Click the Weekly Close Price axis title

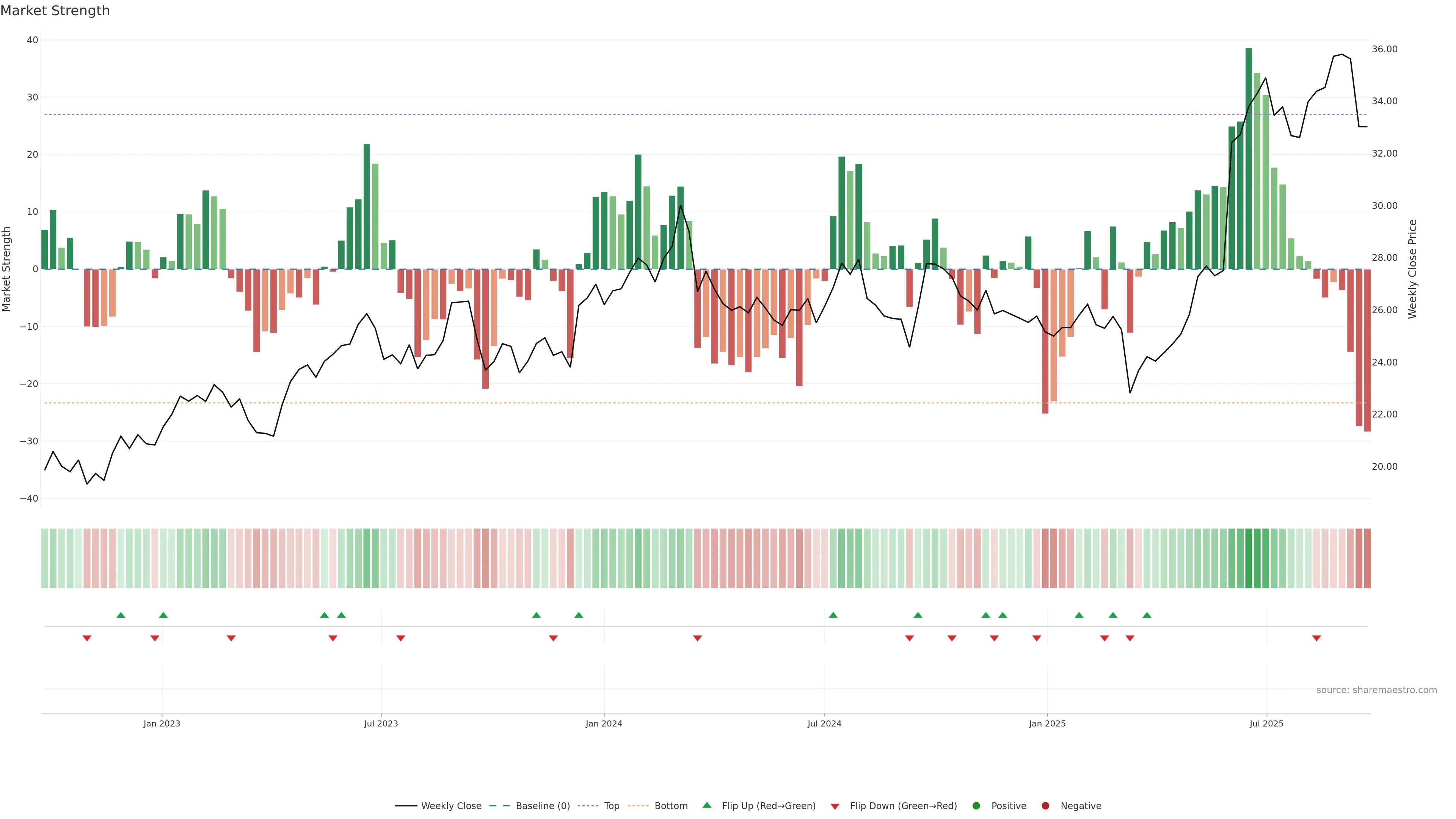tap(1412, 269)
